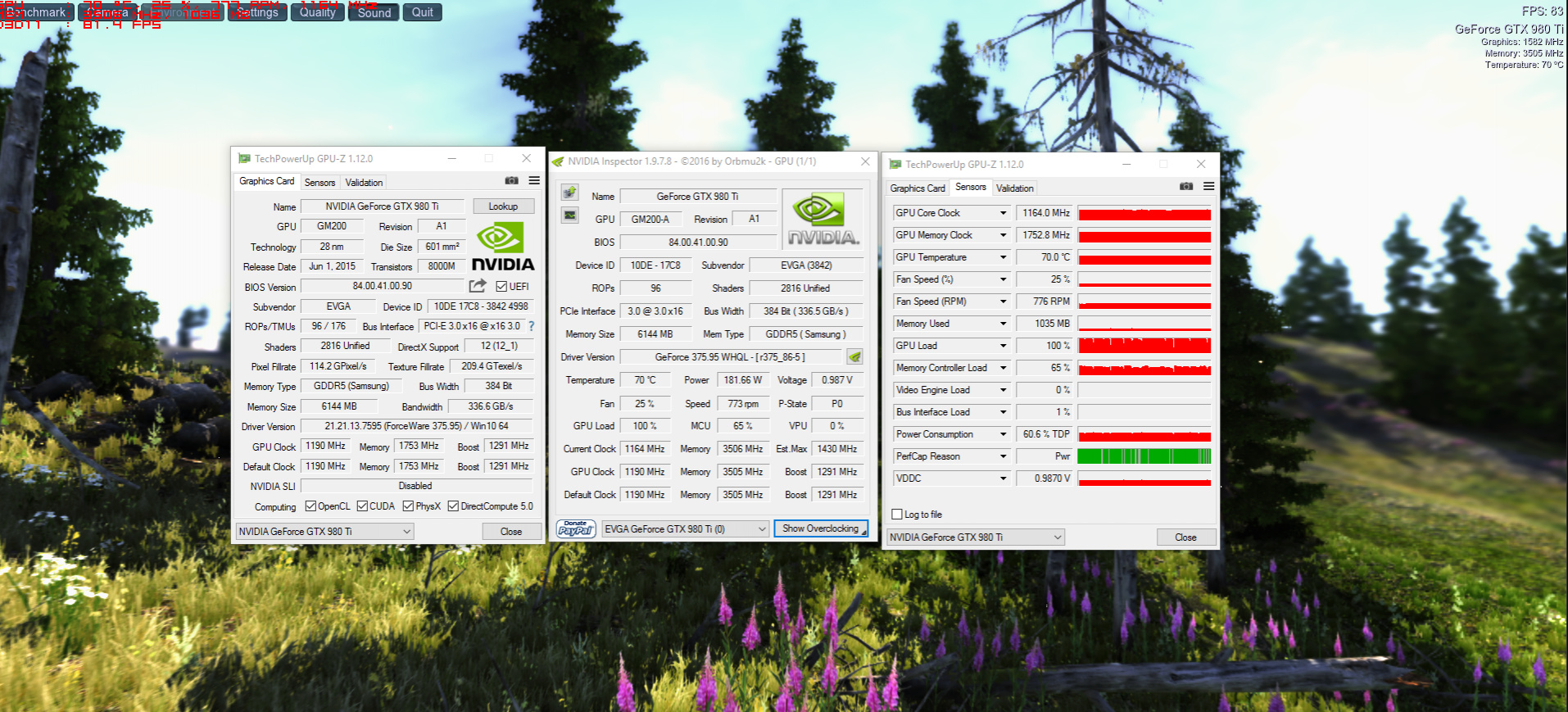Viewport: 1568px width, 712px height.
Task: Click the Lookup button
Action: [503, 206]
